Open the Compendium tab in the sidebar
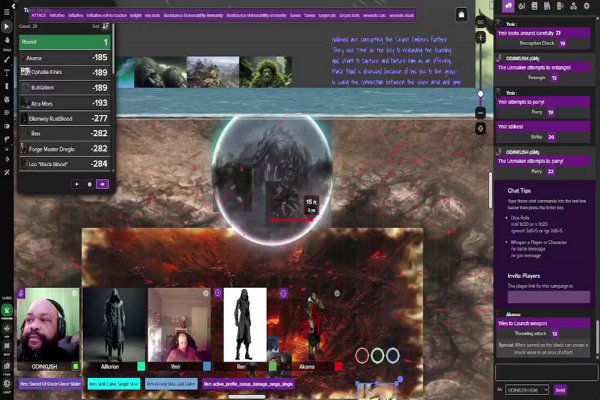 tap(547, 6)
